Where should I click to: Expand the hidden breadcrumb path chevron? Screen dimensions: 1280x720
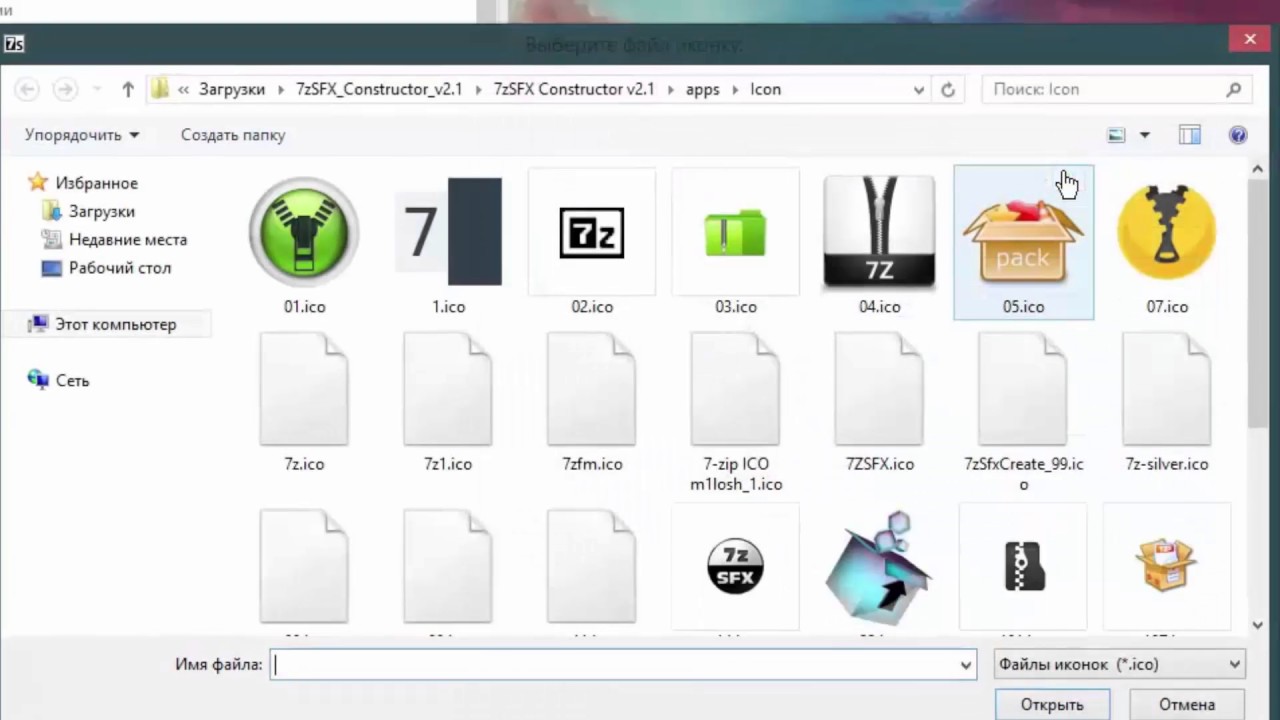(184, 89)
